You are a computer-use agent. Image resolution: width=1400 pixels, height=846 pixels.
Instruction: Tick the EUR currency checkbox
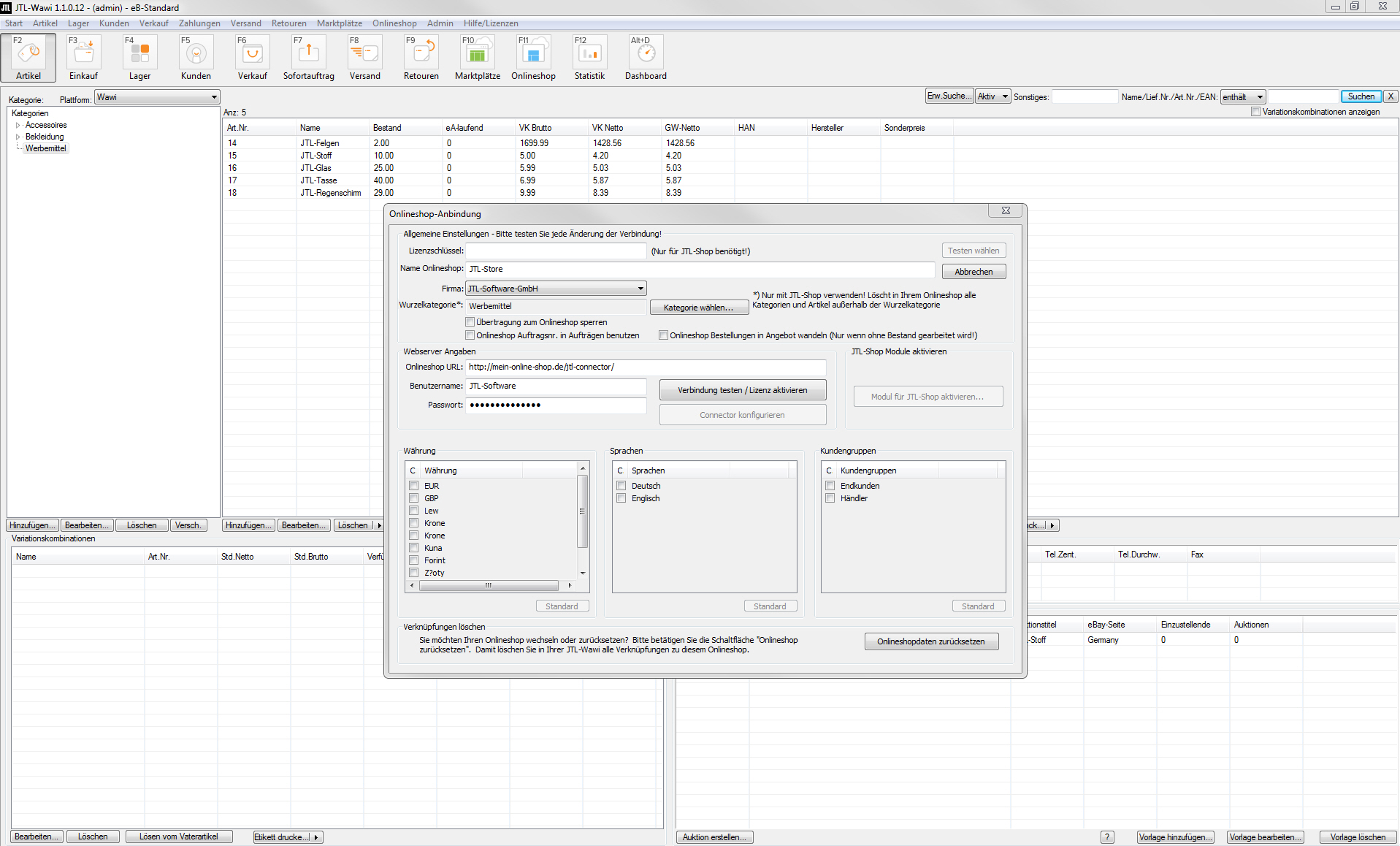414,486
